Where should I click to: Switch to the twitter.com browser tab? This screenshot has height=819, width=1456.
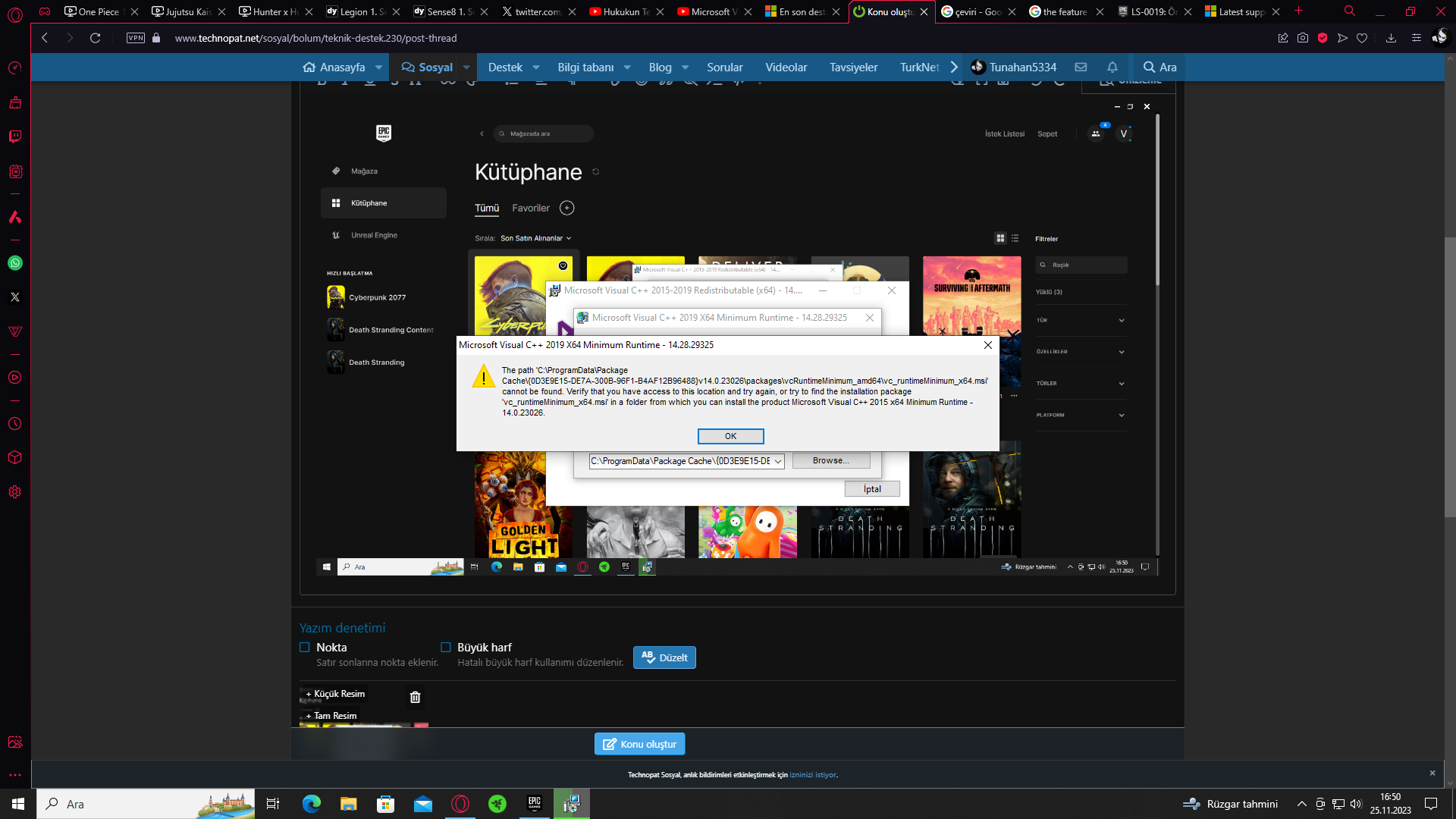tap(537, 11)
